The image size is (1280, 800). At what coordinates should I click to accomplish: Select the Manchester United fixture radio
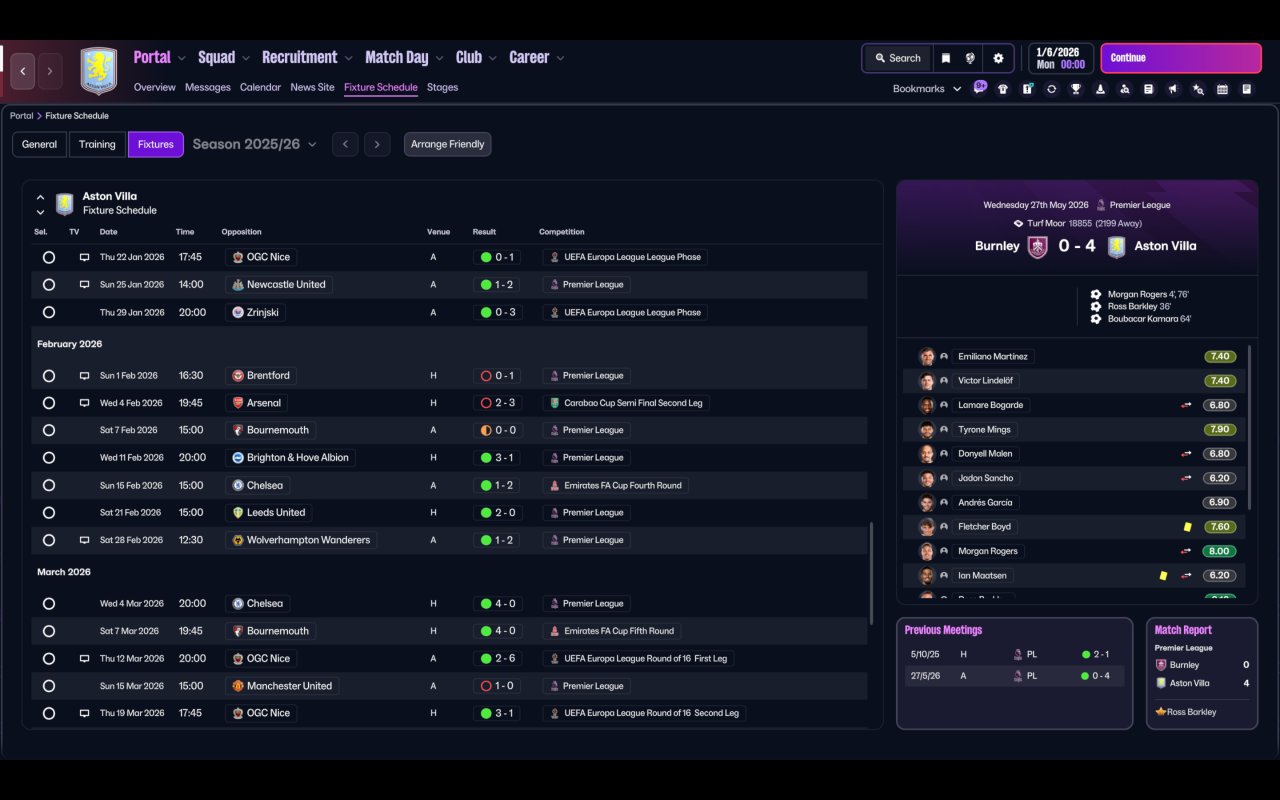click(x=49, y=686)
